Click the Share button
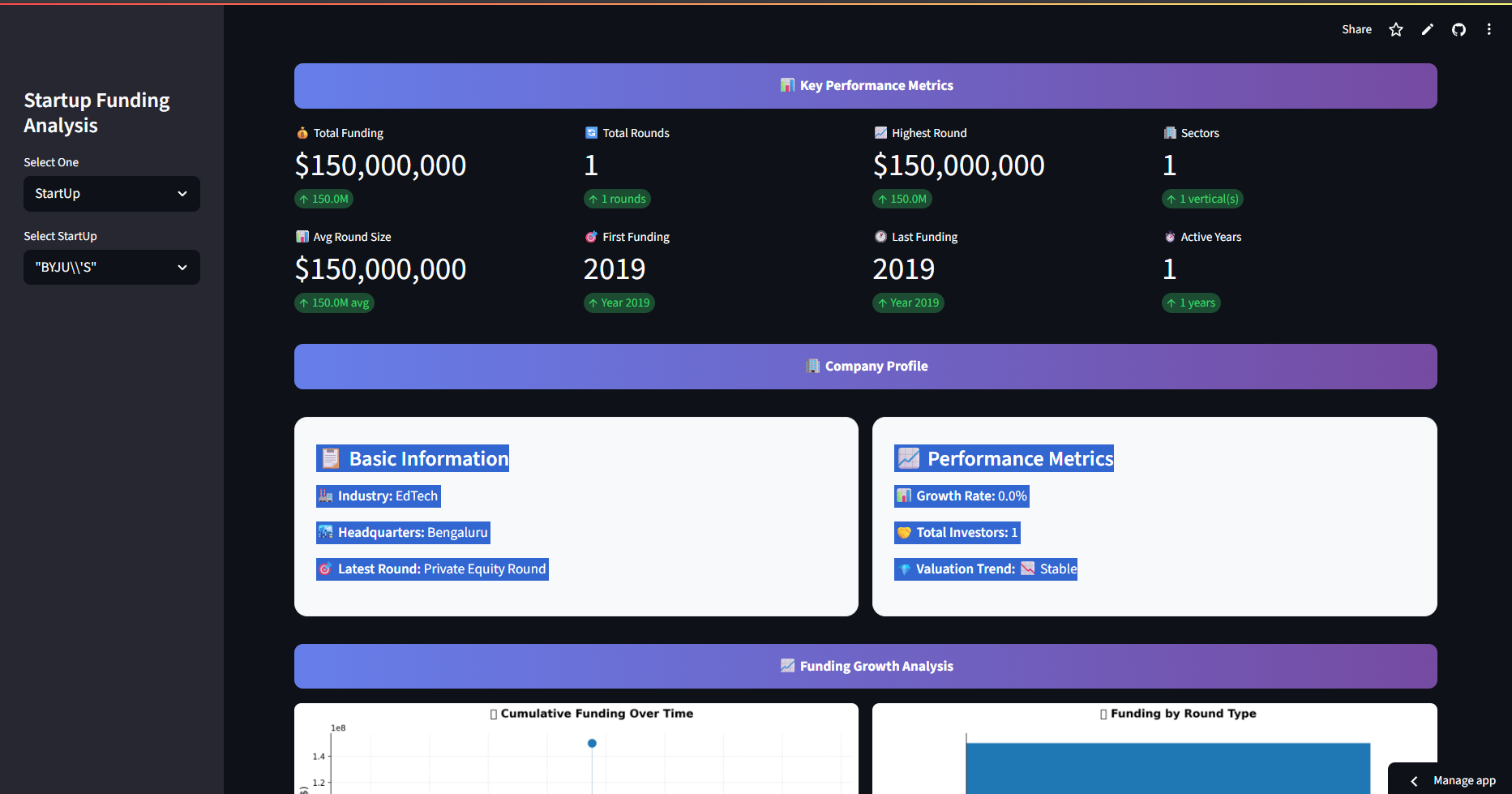The image size is (1512, 794). pyautogui.click(x=1356, y=30)
